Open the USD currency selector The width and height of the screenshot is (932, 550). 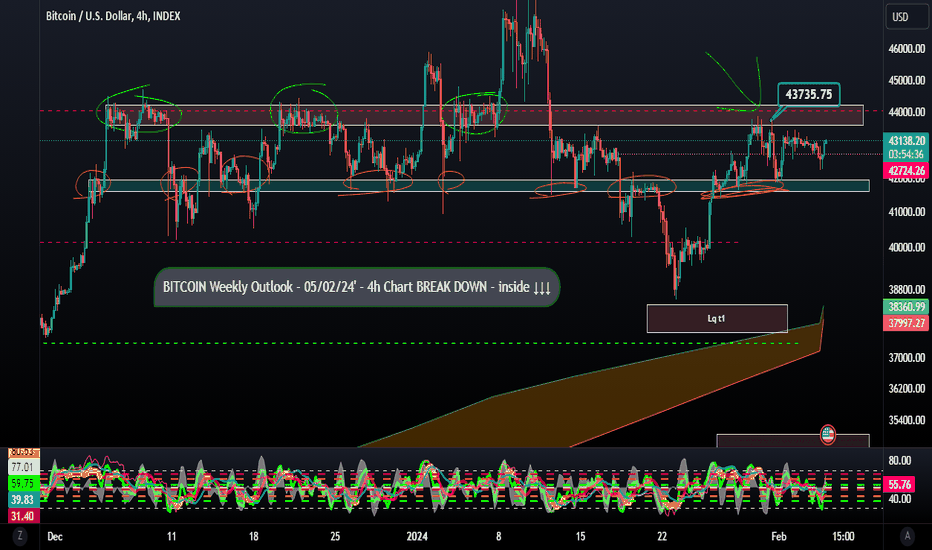(x=906, y=17)
